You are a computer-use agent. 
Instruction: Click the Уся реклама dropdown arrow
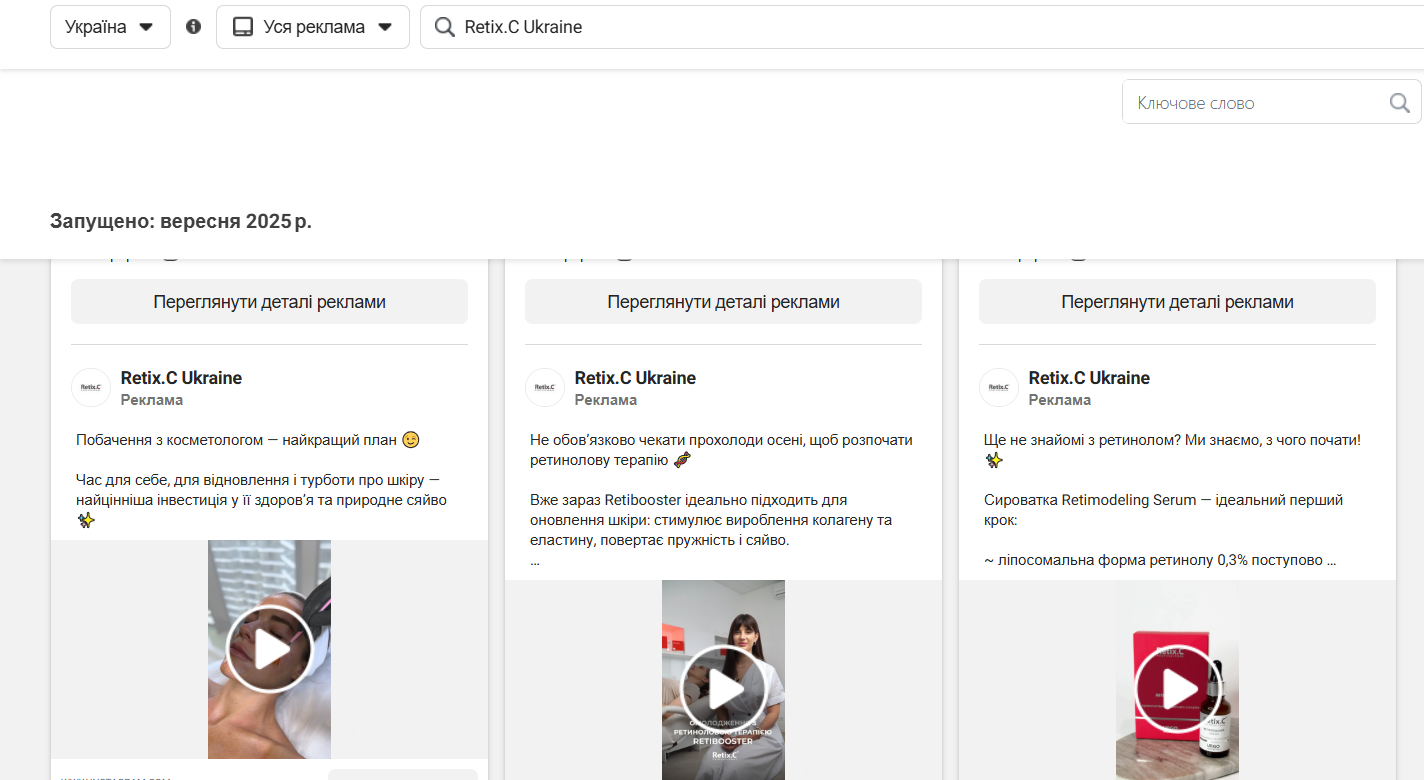pyautogui.click(x=385, y=27)
